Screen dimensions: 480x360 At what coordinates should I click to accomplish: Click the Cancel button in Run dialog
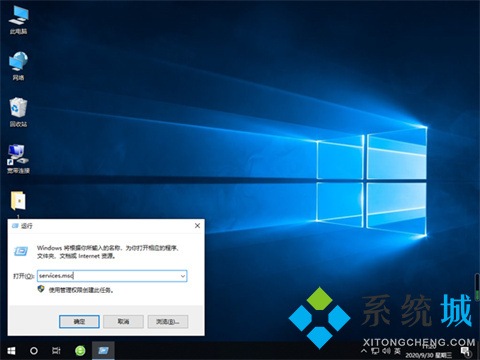coord(123,322)
